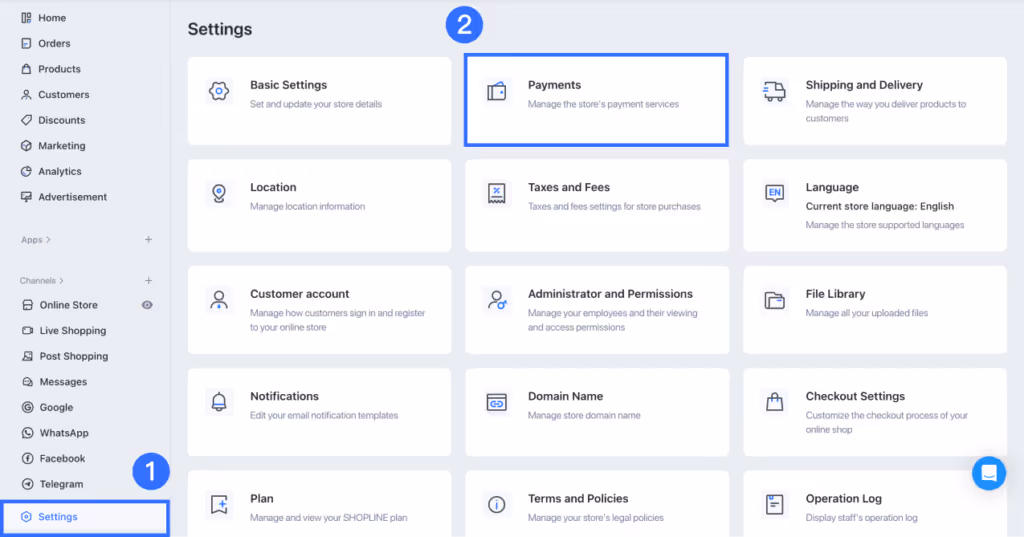Viewport: 1024px width, 537px height.
Task: Open Taxes and Fees settings title
Action: click(569, 187)
